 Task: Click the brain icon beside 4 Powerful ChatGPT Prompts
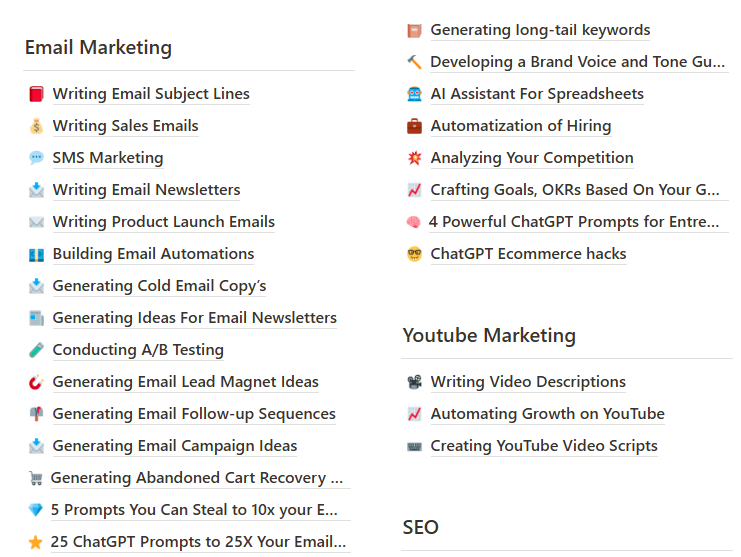414,222
